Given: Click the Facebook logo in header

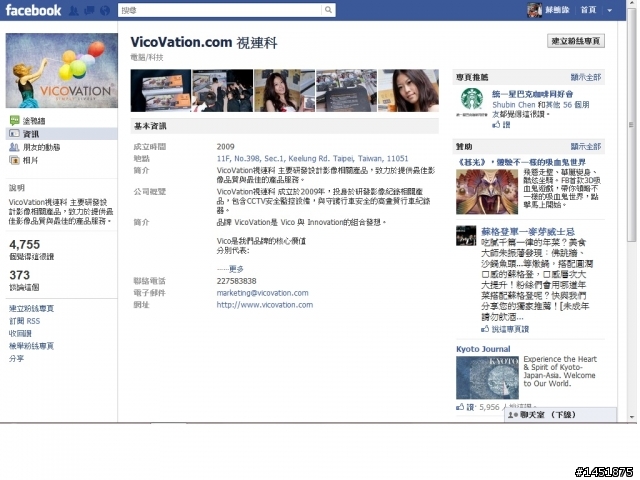Looking at the screenshot, I should pos(33,10).
